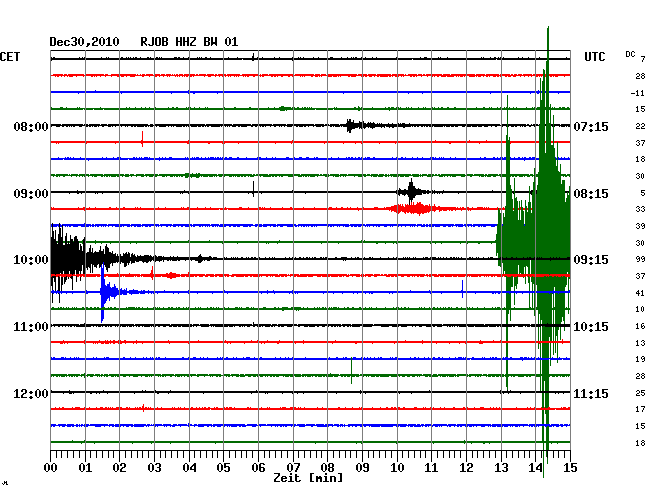Select the 09:00 CET time label
Viewport: 650px width, 494px height.
click(x=31, y=194)
